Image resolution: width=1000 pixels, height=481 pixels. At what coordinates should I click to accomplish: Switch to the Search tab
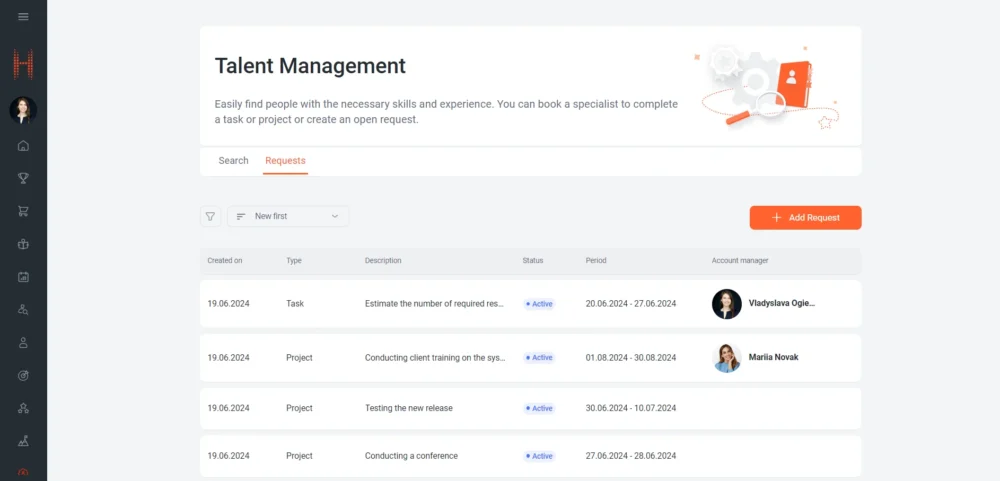click(x=233, y=161)
